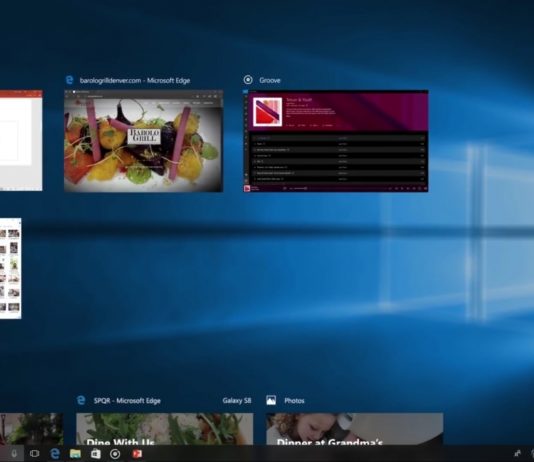Click the 'SPQR - Microsoft Edge' label
This screenshot has height=462, width=534.
[127, 401]
